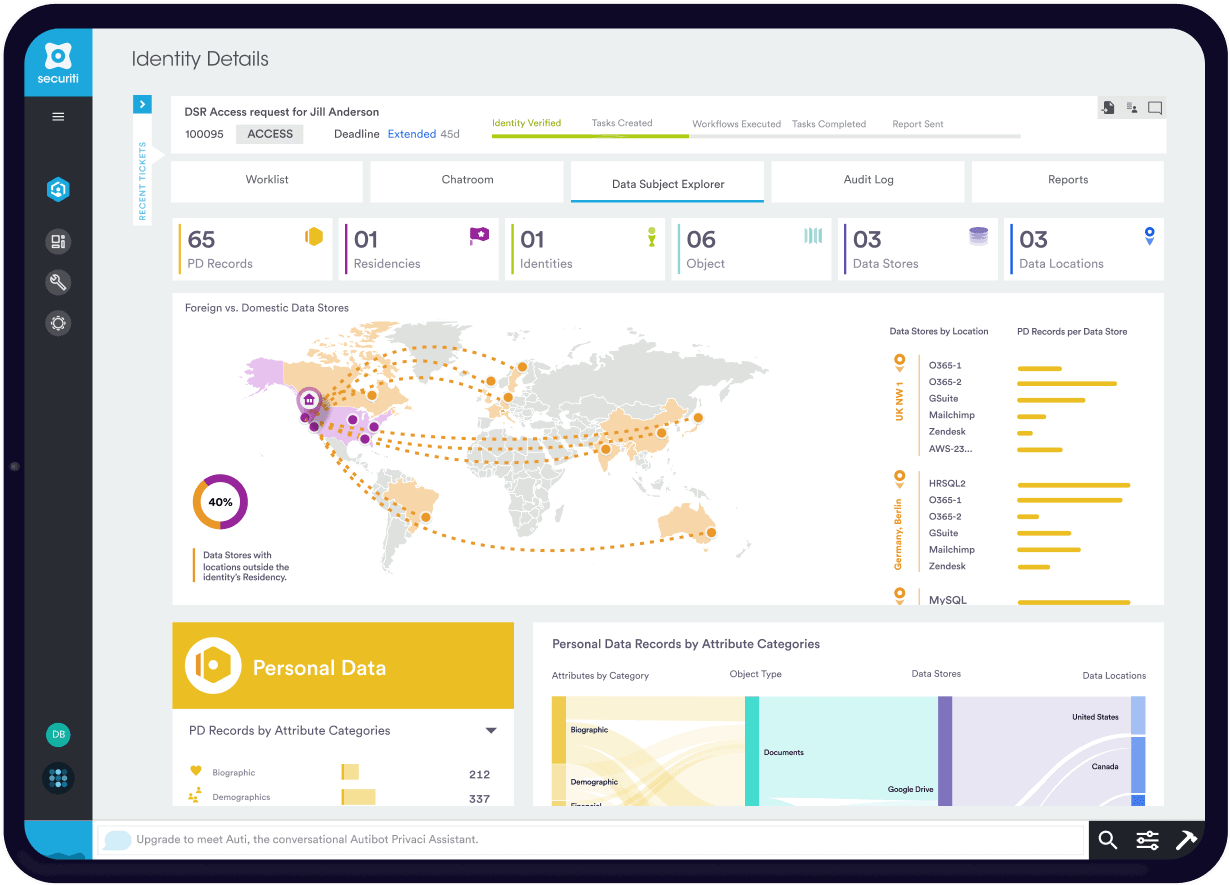The height and width of the screenshot is (885, 1230).
Task: Click the MySQL data store entry
Action: pyautogui.click(x=948, y=600)
